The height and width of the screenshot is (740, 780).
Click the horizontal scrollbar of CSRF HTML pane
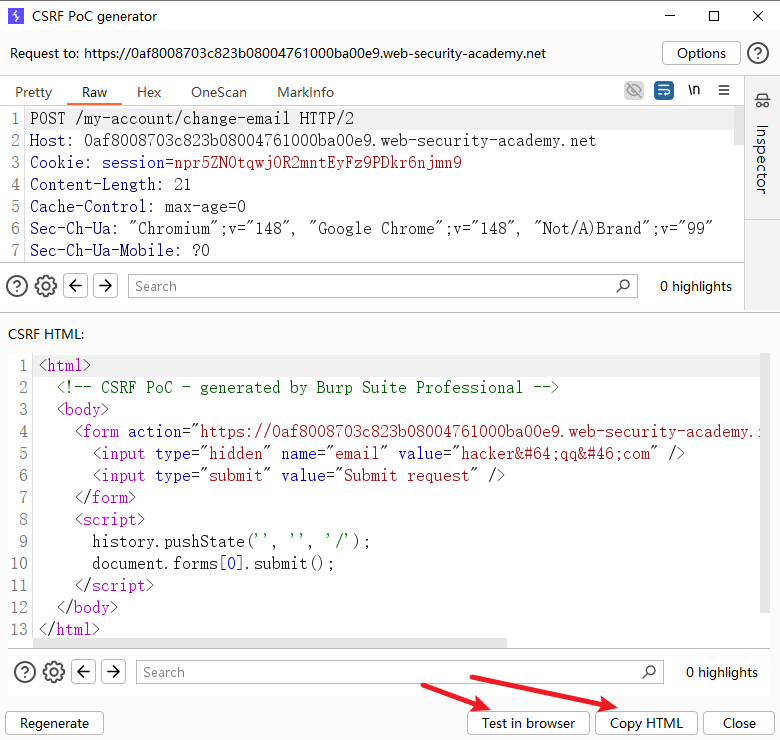coord(270,643)
